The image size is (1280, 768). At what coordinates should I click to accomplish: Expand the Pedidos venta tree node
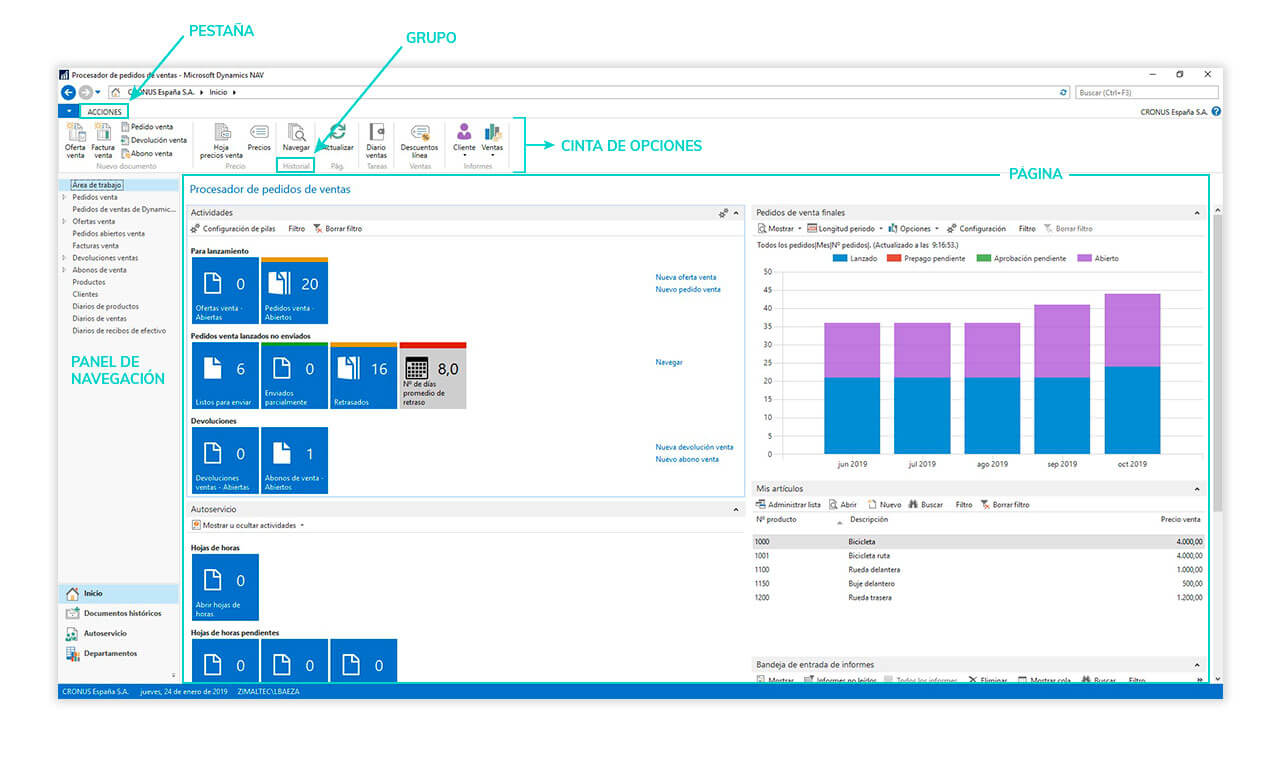point(64,198)
